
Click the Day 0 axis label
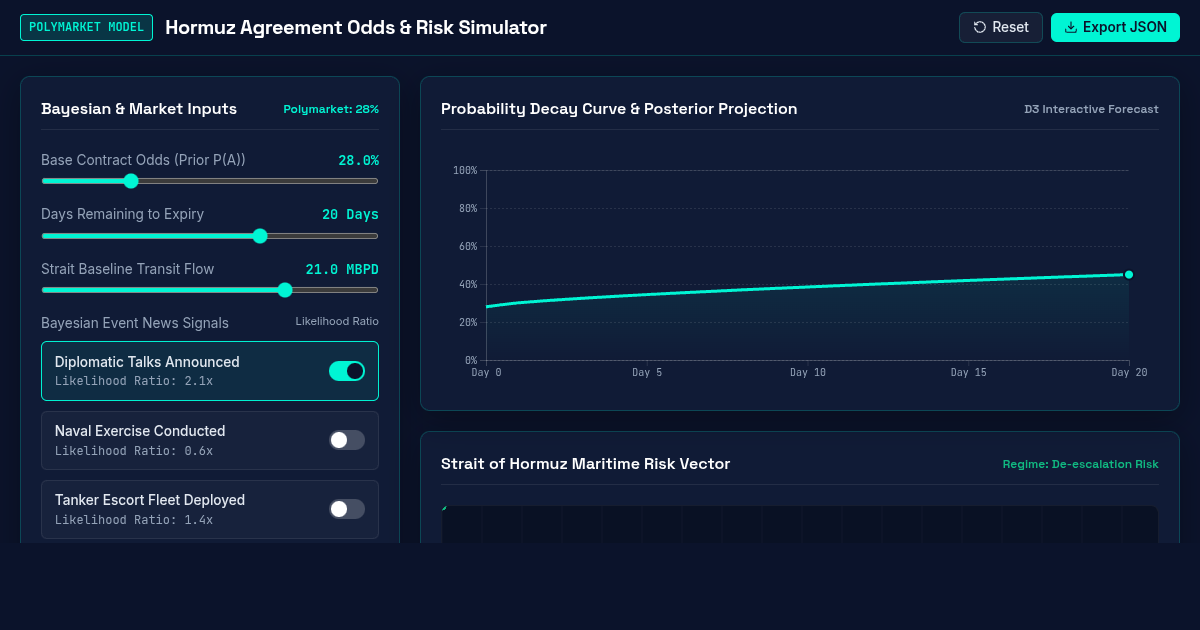click(487, 373)
